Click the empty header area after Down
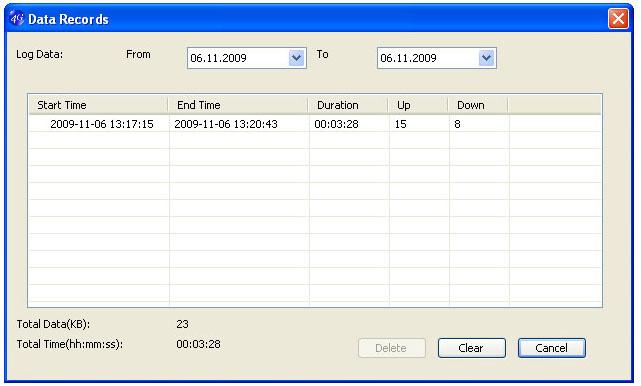The height and width of the screenshot is (386, 641). (555, 105)
